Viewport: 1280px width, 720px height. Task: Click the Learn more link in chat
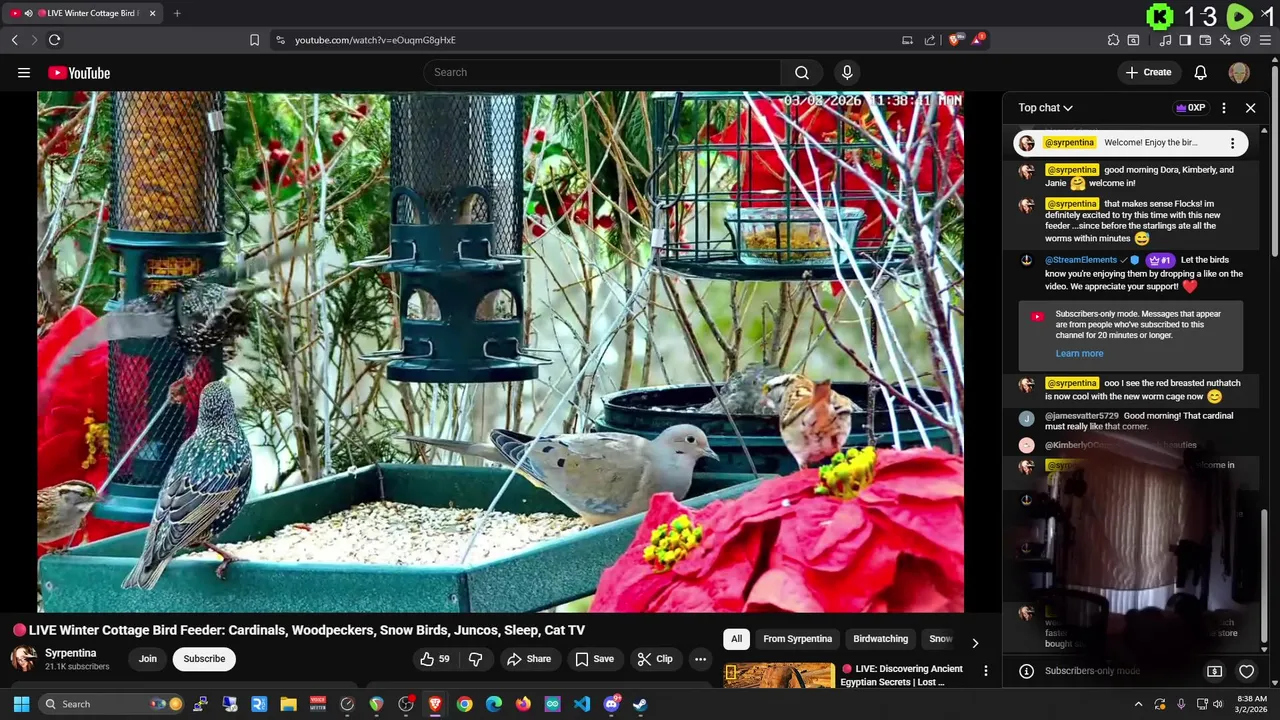[x=1079, y=353]
